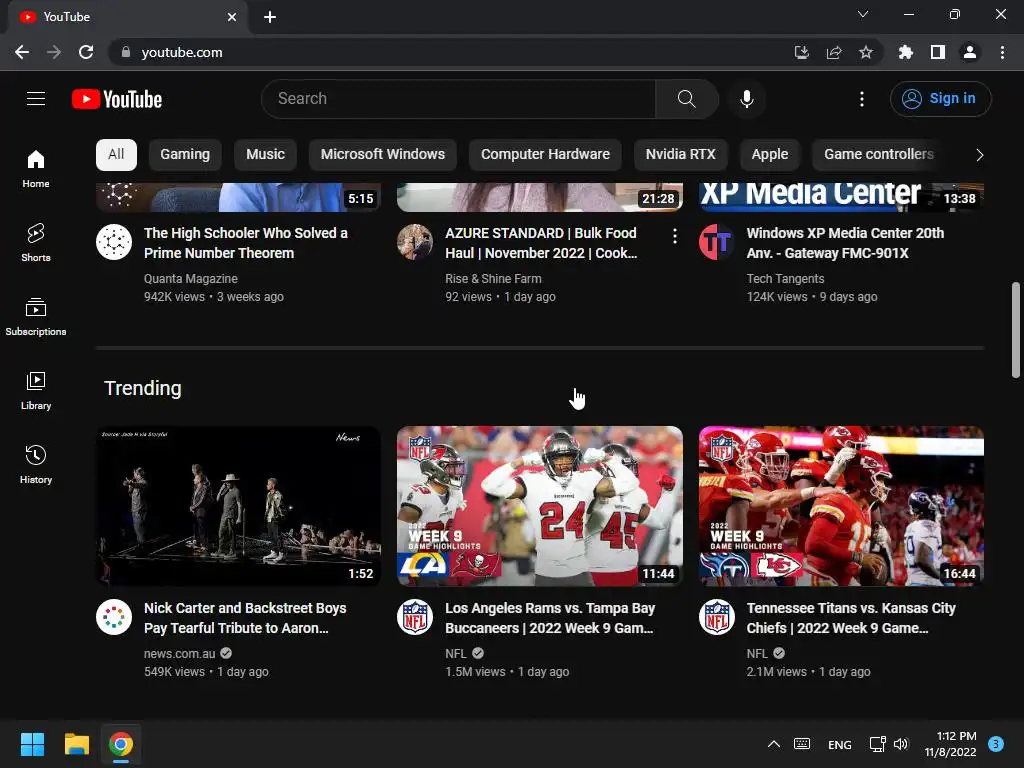Open Los Angeles Rams vs. Tampa Bay title
Viewport: 1024px width, 768px height.
tap(550, 618)
